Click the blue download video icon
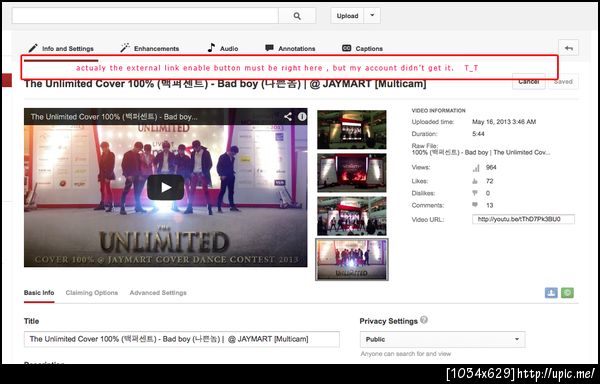Screen dimensions: 600x384 coord(551,293)
